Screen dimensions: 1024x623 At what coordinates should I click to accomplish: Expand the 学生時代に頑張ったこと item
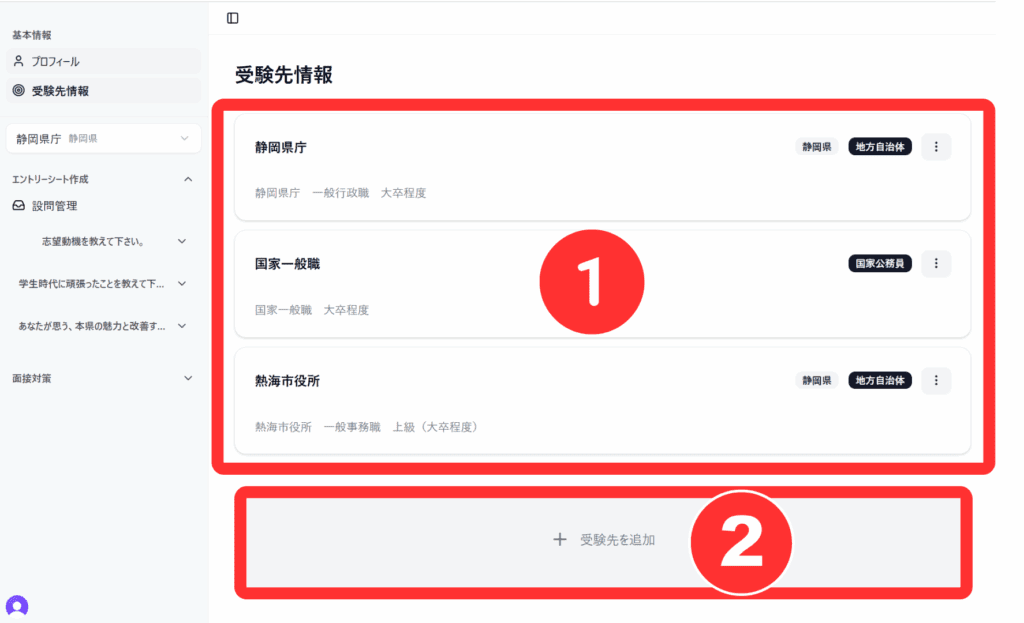point(182,283)
